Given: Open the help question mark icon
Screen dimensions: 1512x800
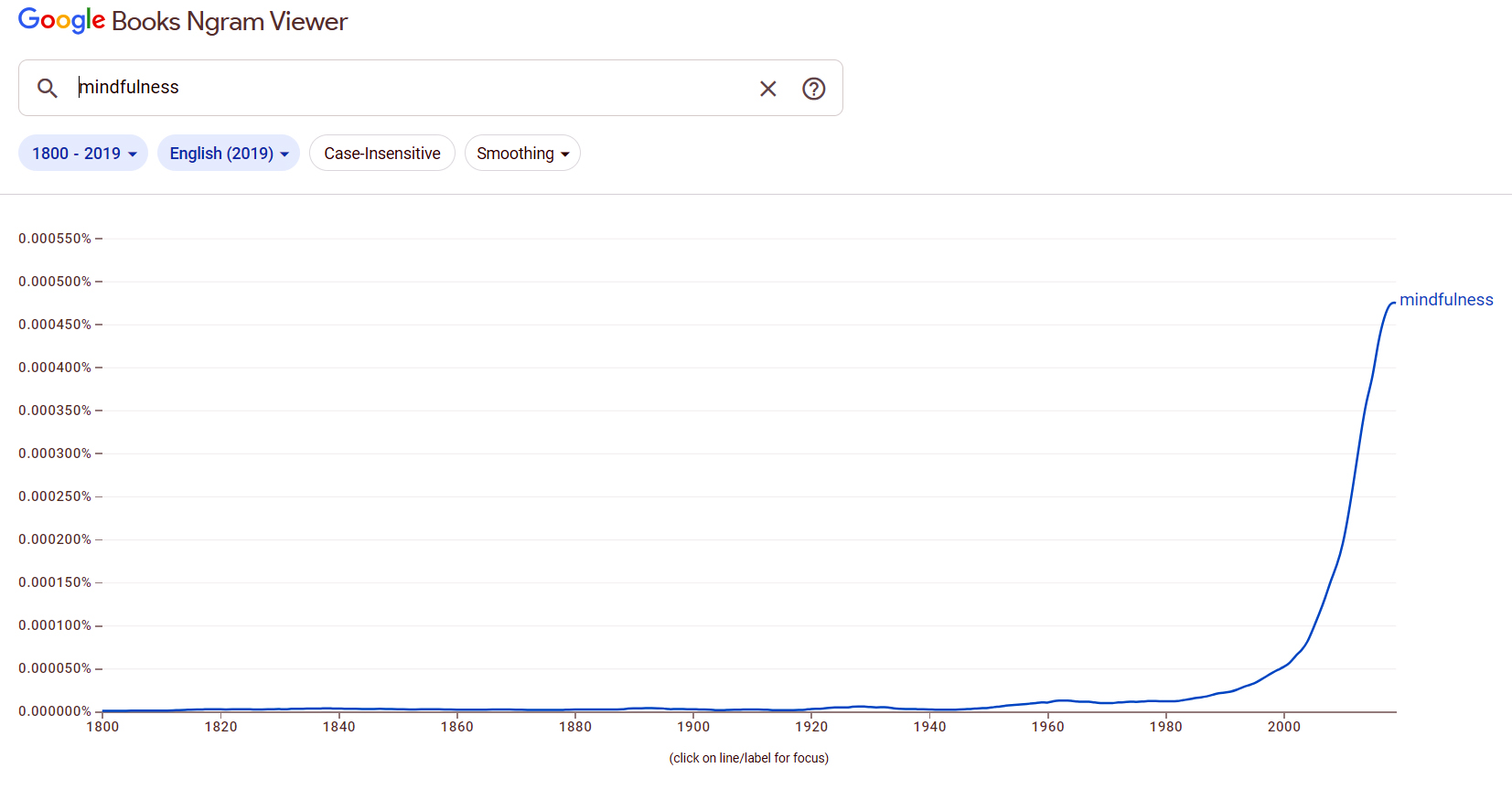Looking at the screenshot, I should pos(813,89).
